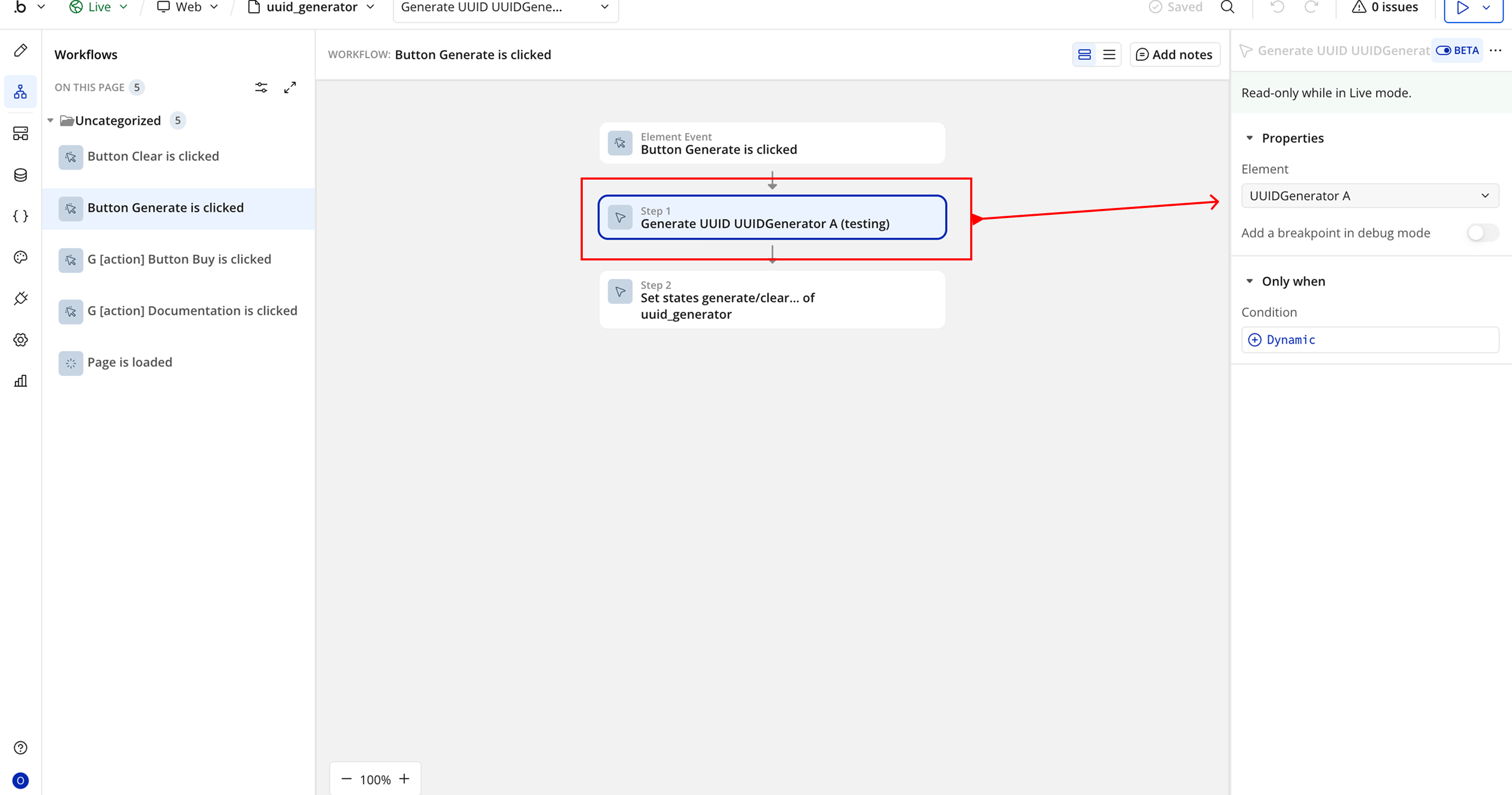Image resolution: width=1512 pixels, height=795 pixels.
Task: Click the Add notes button
Action: (x=1174, y=55)
